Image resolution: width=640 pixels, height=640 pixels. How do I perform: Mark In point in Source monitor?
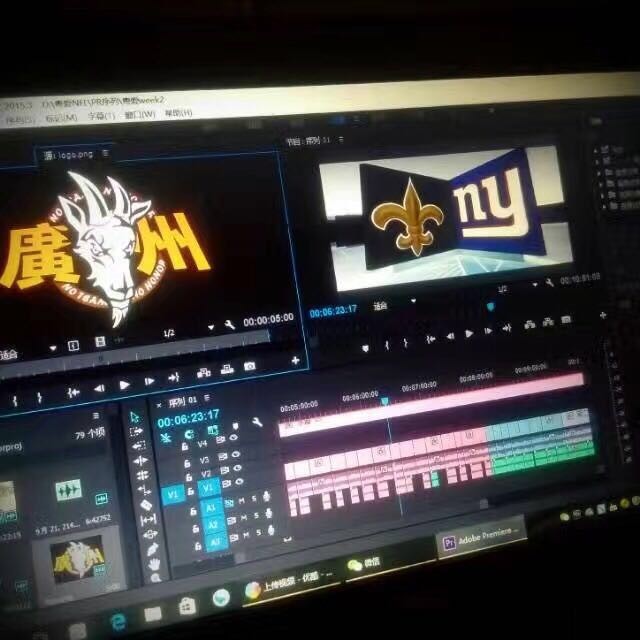point(15,401)
